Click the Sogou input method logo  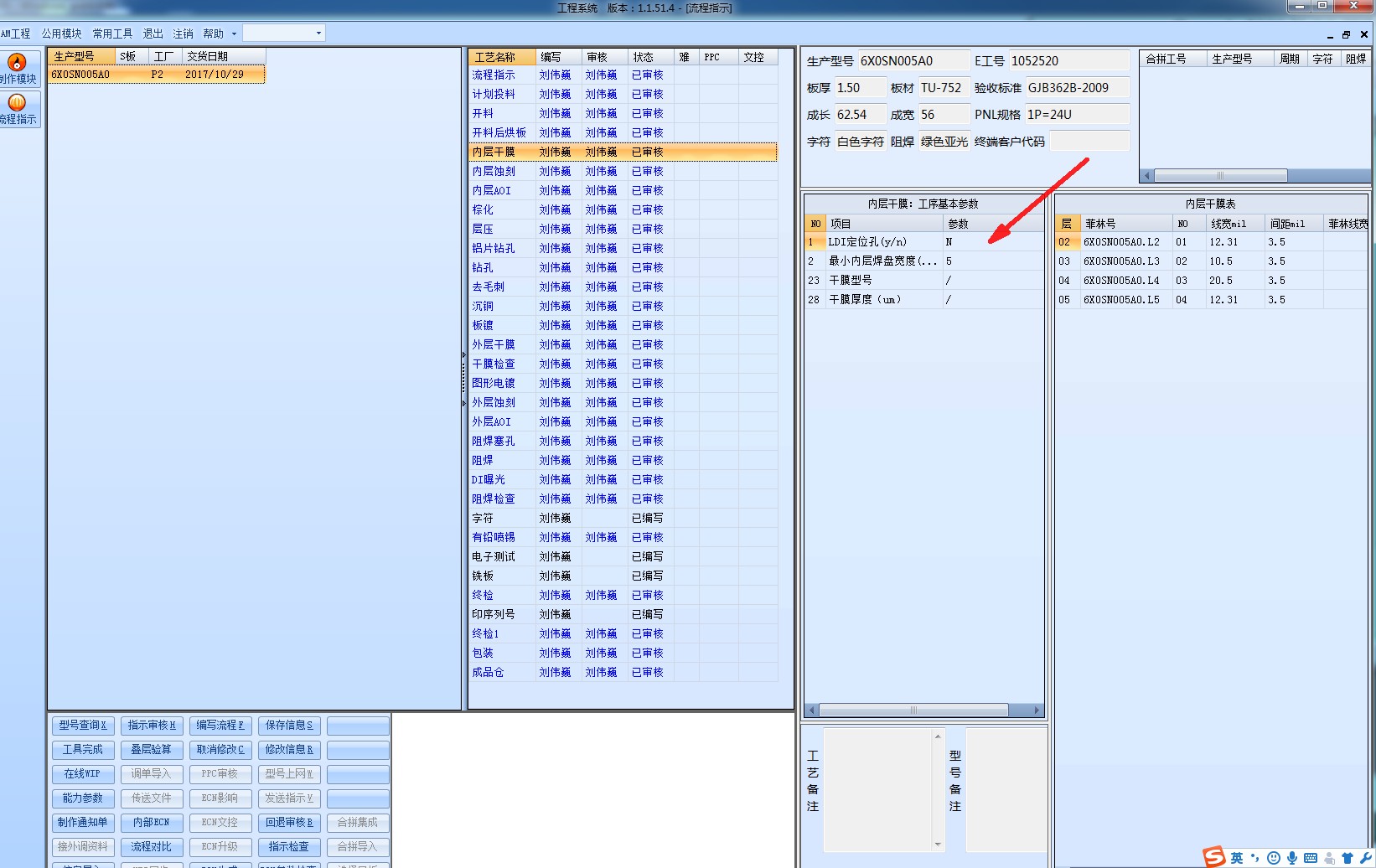pyautogui.click(x=1214, y=857)
